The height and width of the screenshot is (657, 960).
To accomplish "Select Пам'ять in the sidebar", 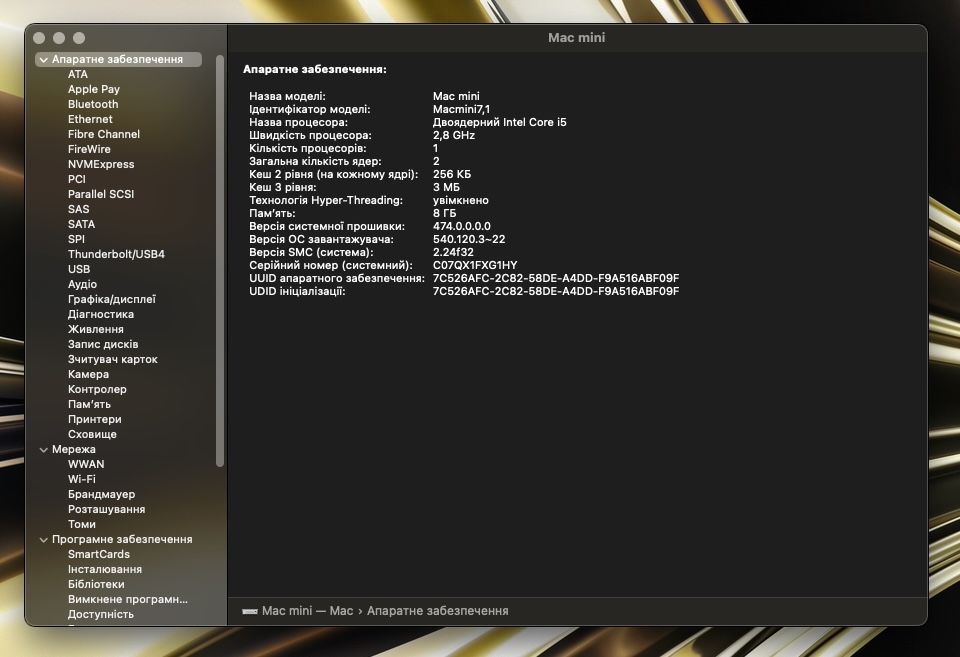I will [89, 404].
